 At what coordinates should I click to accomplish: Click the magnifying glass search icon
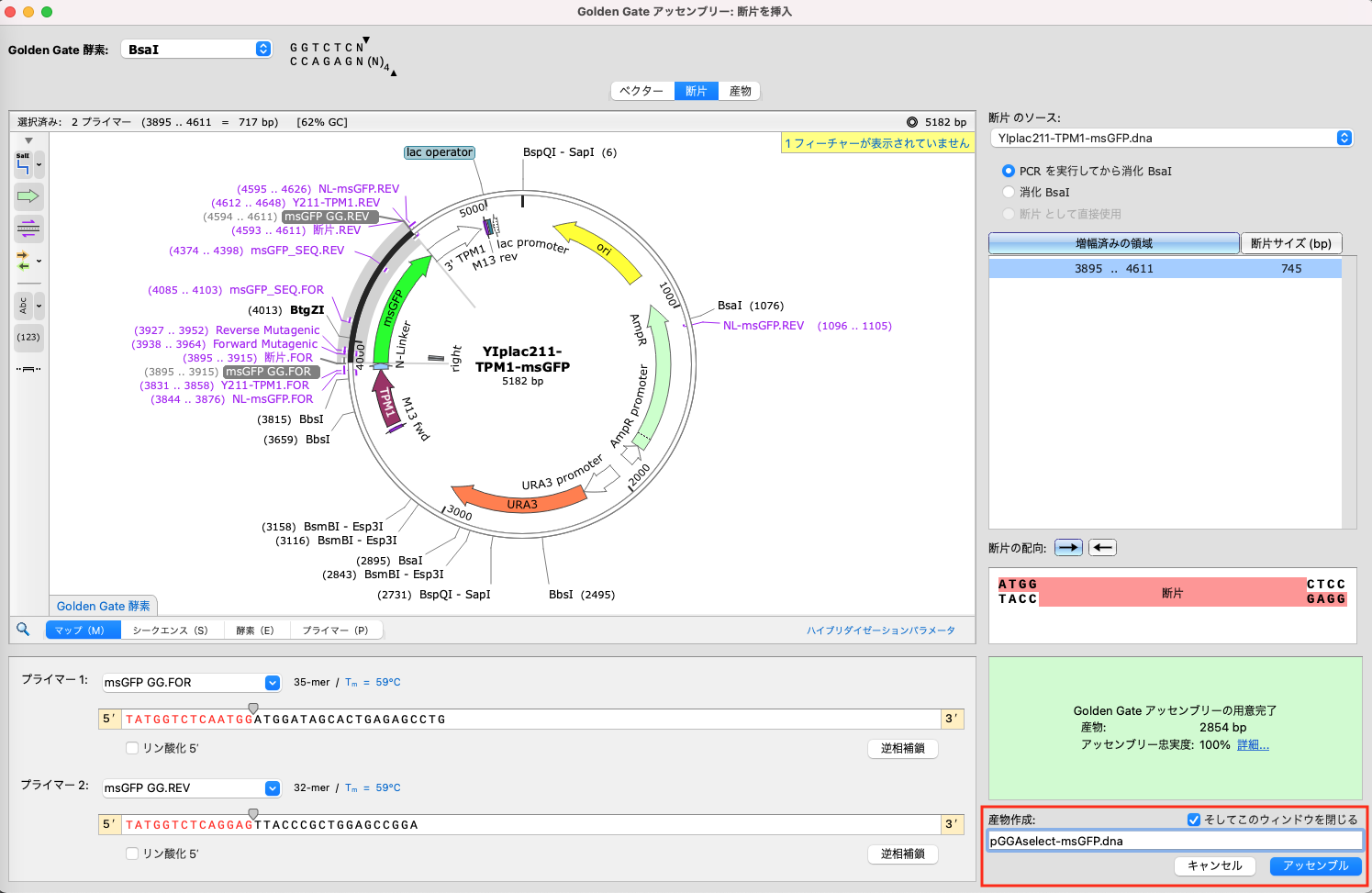(x=24, y=630)
